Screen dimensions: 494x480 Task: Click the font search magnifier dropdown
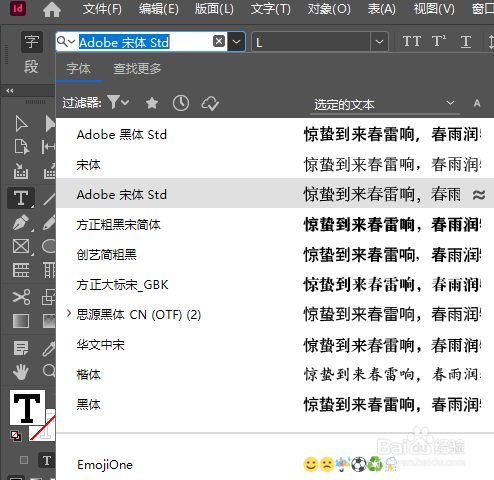pos(66,42)
